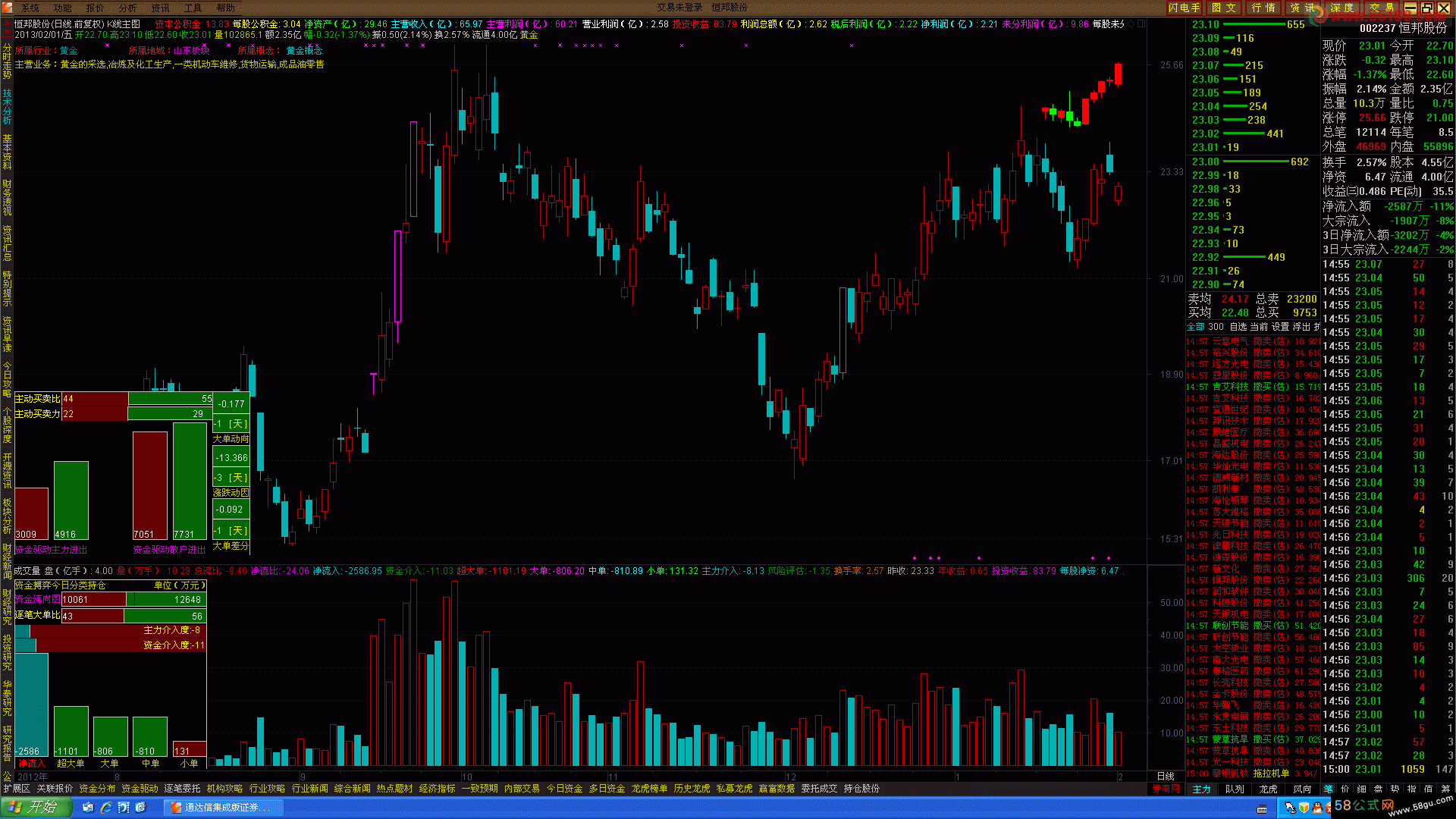This screenshot has width=1456, height=819.
Task: Switch to the 分时走势 sidebar tab
Action: coord(7,61)
